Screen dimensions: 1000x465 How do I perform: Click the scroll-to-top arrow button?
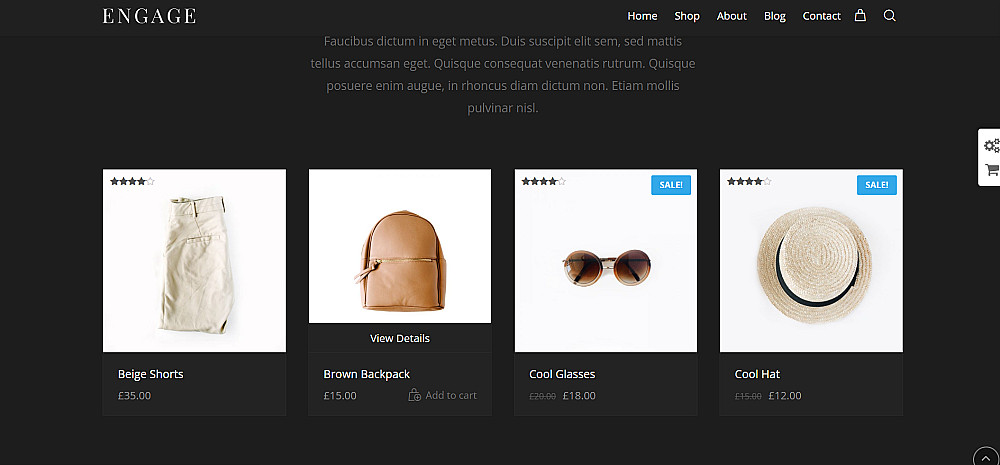click(x=985, y=456)
